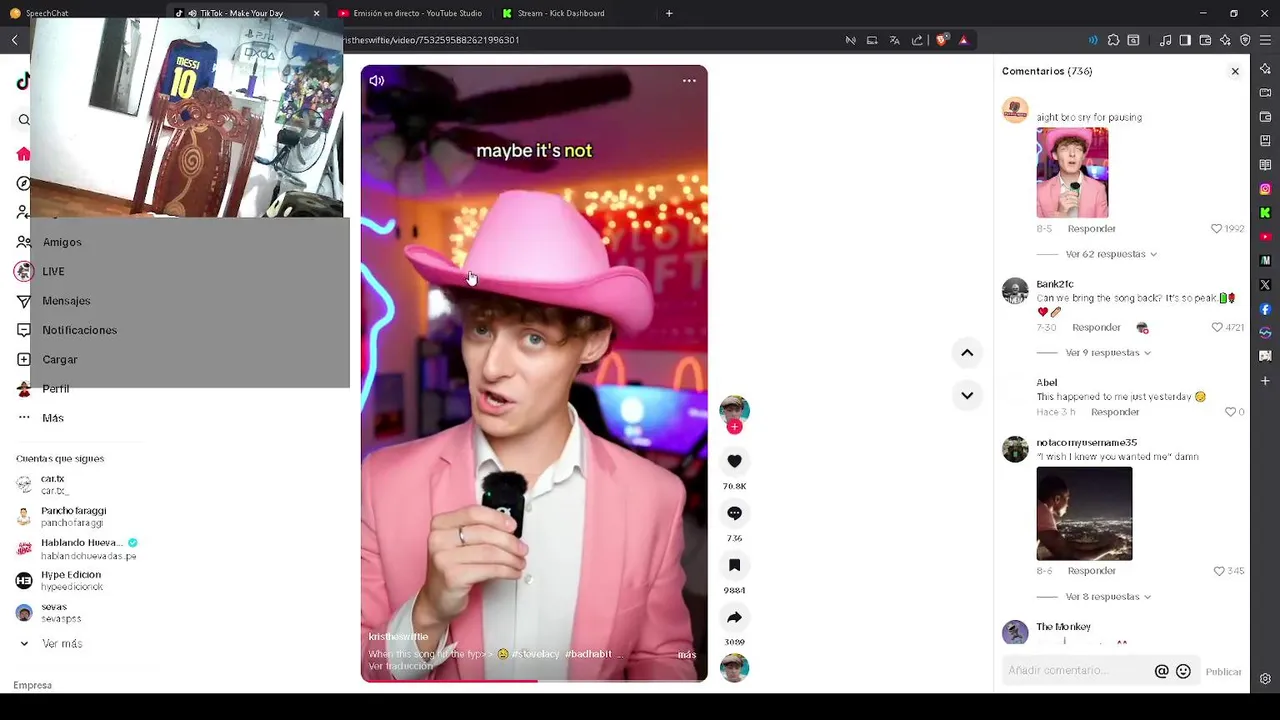The width and height of the screenshot is (1280, 720).
Task: Close the Comentarios panel
Action: point(1235,71)
